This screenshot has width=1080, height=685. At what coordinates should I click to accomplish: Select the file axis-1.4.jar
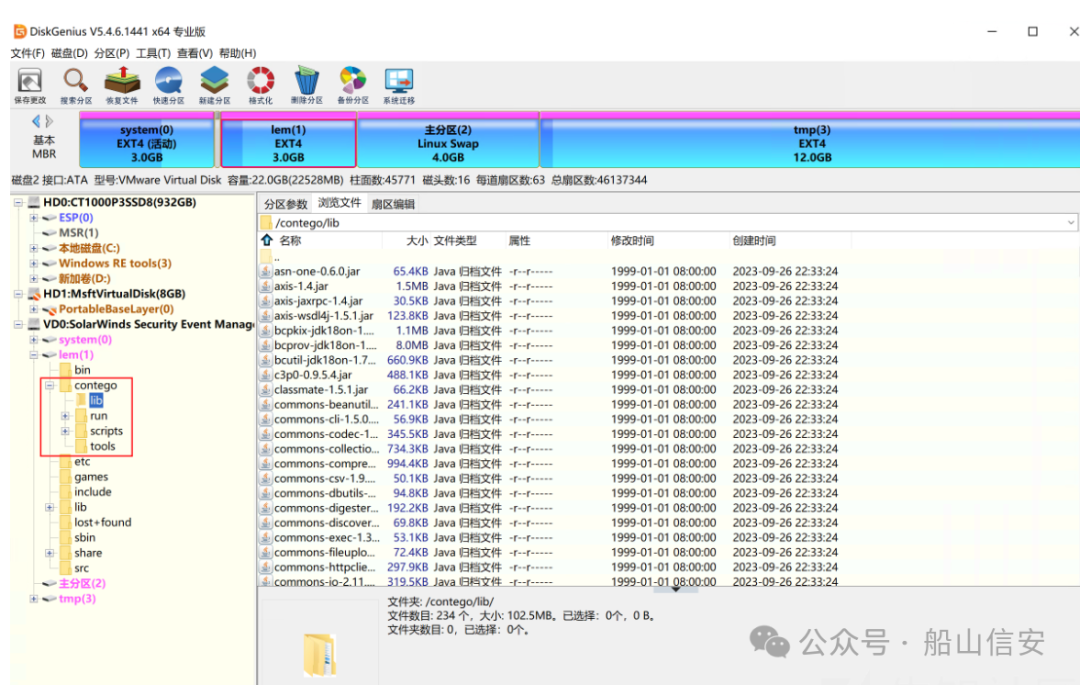click(x=301, y=286)
